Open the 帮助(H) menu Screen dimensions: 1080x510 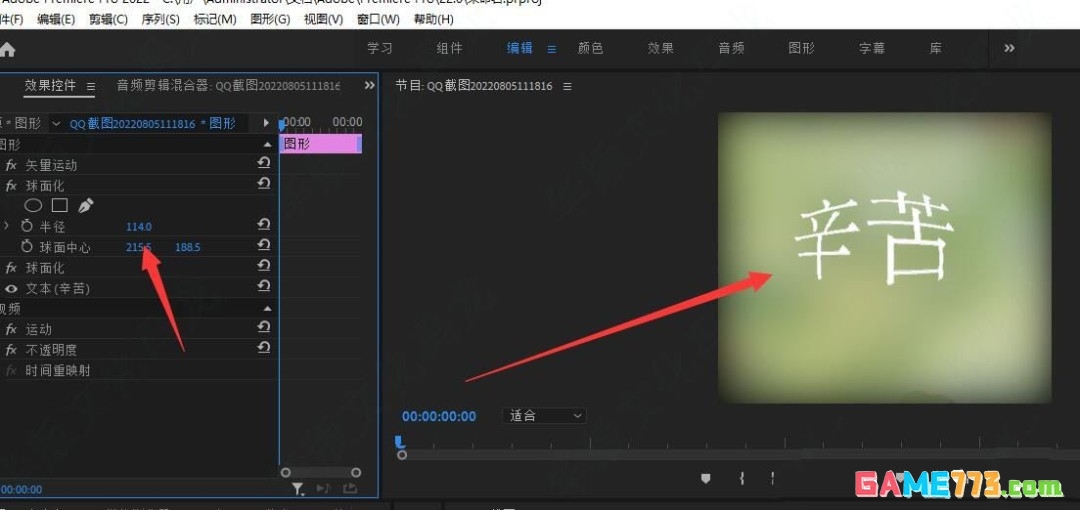click(433, 19)
